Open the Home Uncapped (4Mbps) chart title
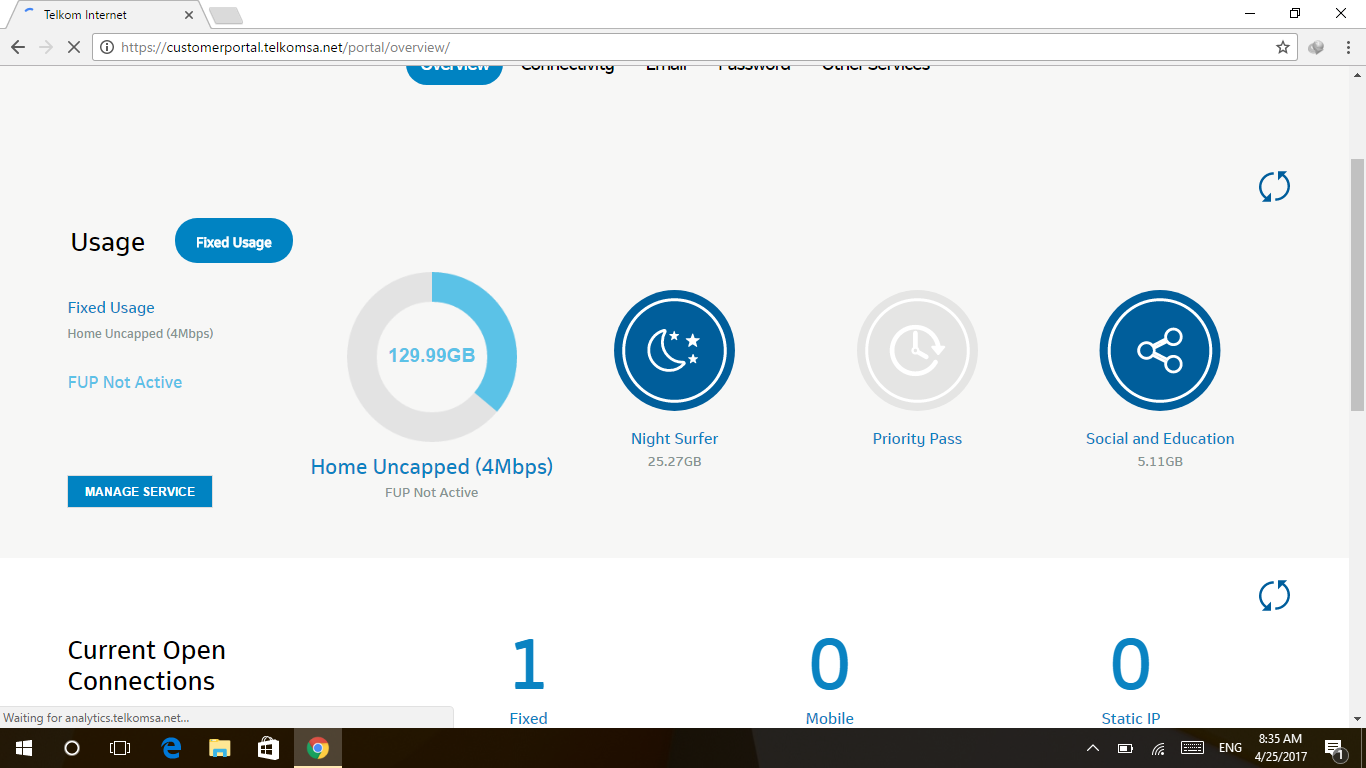Viewport: 1366px width, 768px height. coord(432,467)
